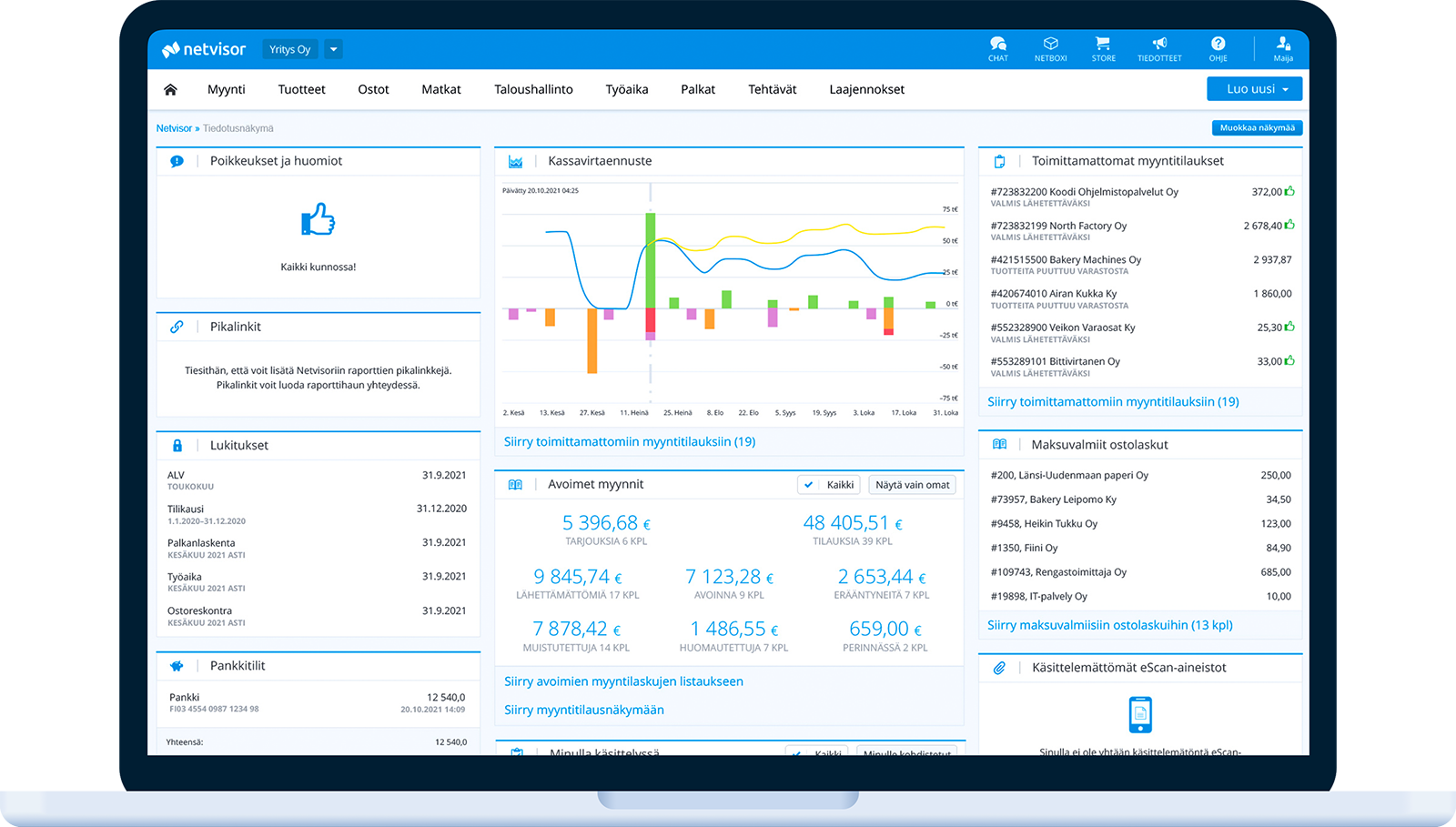
Task: Select the Näytä vain omat filter
Action: click(x=912, y=485)
